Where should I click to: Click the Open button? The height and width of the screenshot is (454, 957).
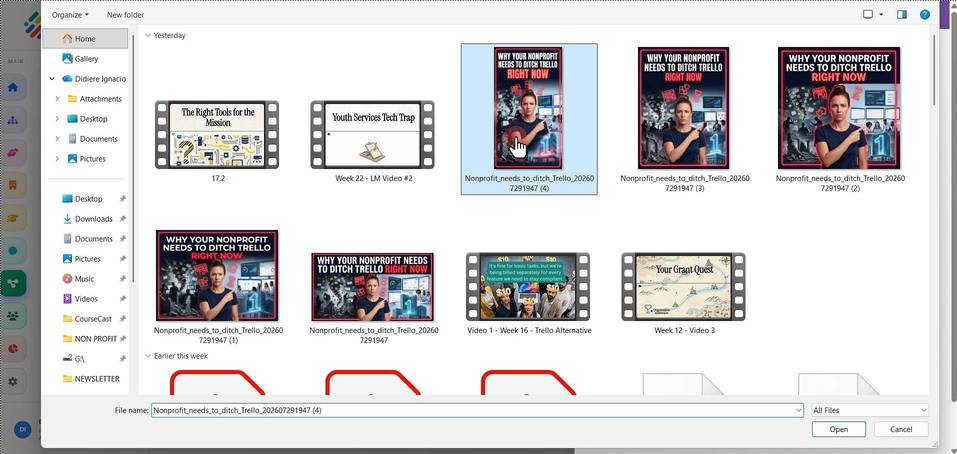point(839,430)
